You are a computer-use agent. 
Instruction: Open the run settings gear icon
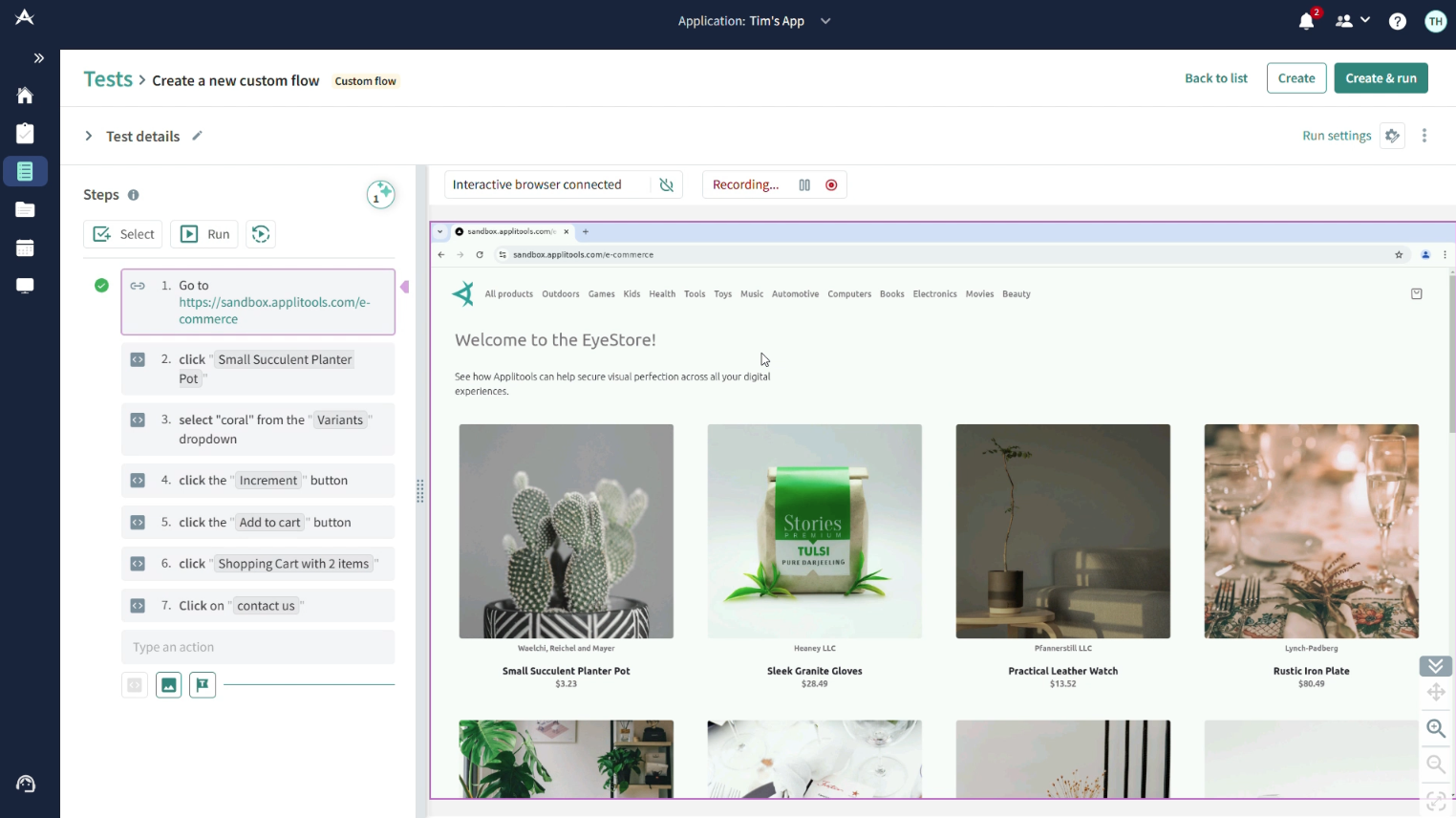click(x=1393, y=136)
